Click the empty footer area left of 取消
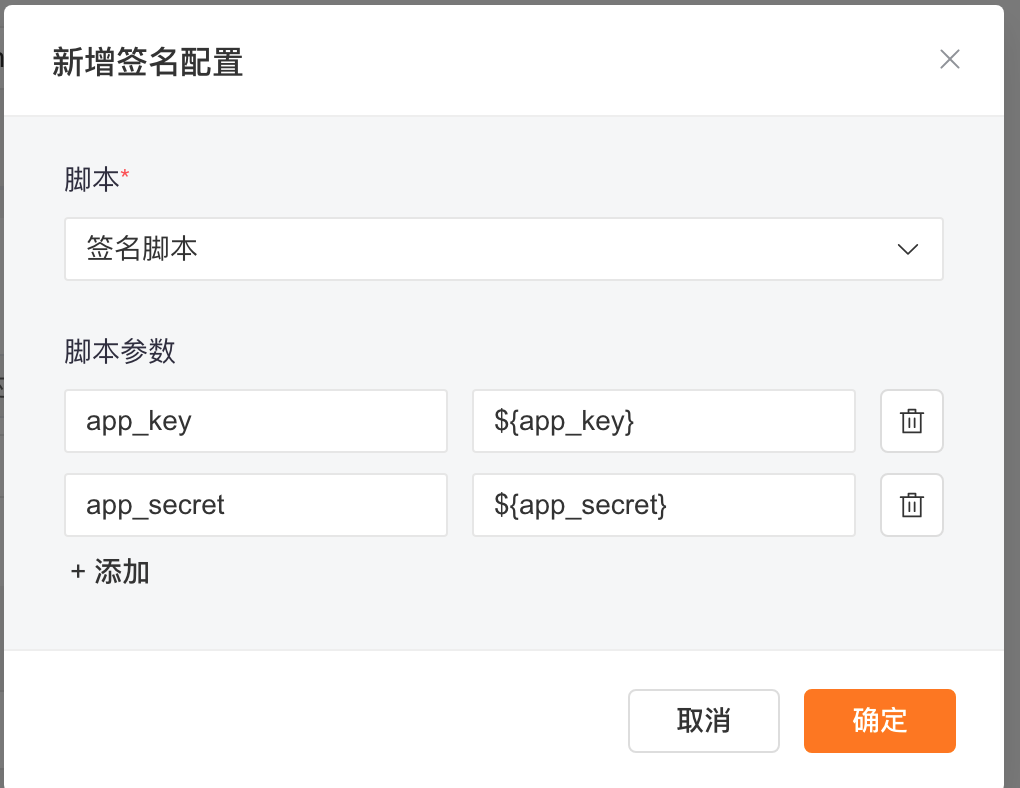This screenshot has width=1020, height=788. [312, 721]
